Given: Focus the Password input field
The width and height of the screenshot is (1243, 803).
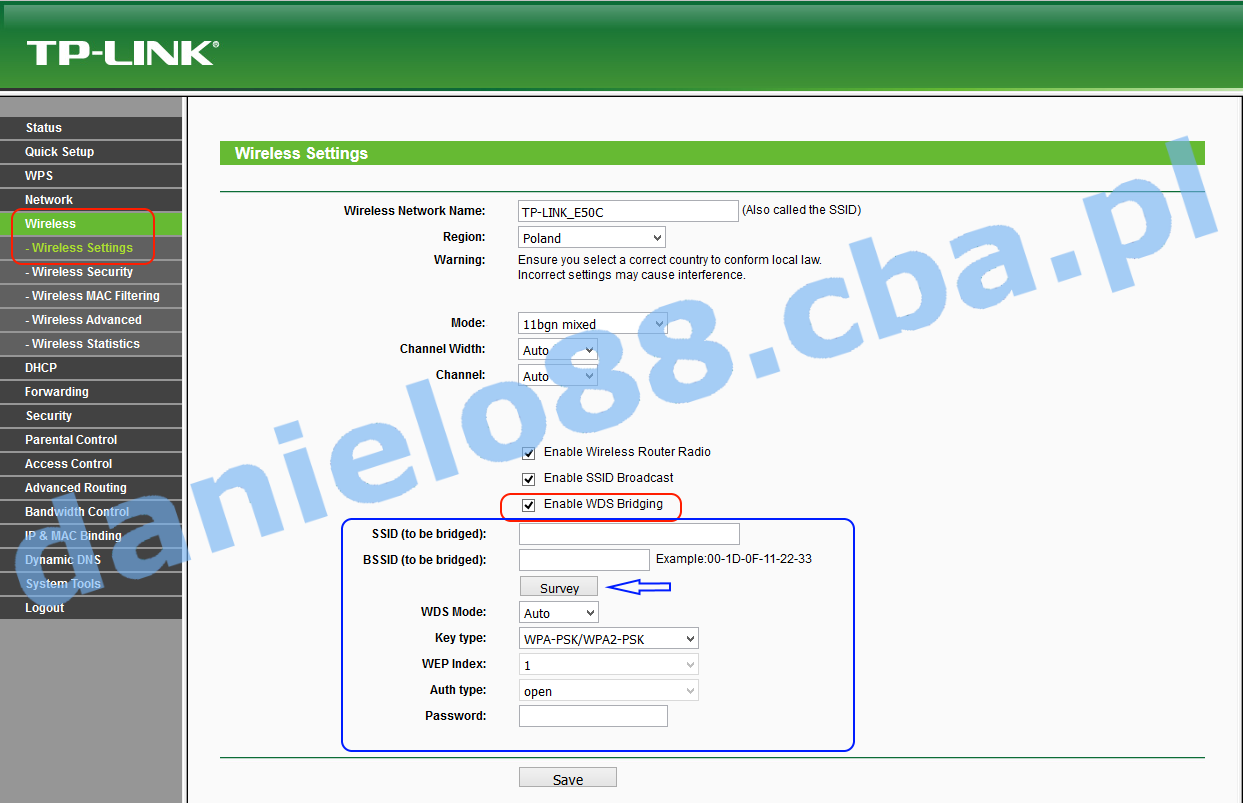Looking at the screenshot, I should [x=593, y=716].
